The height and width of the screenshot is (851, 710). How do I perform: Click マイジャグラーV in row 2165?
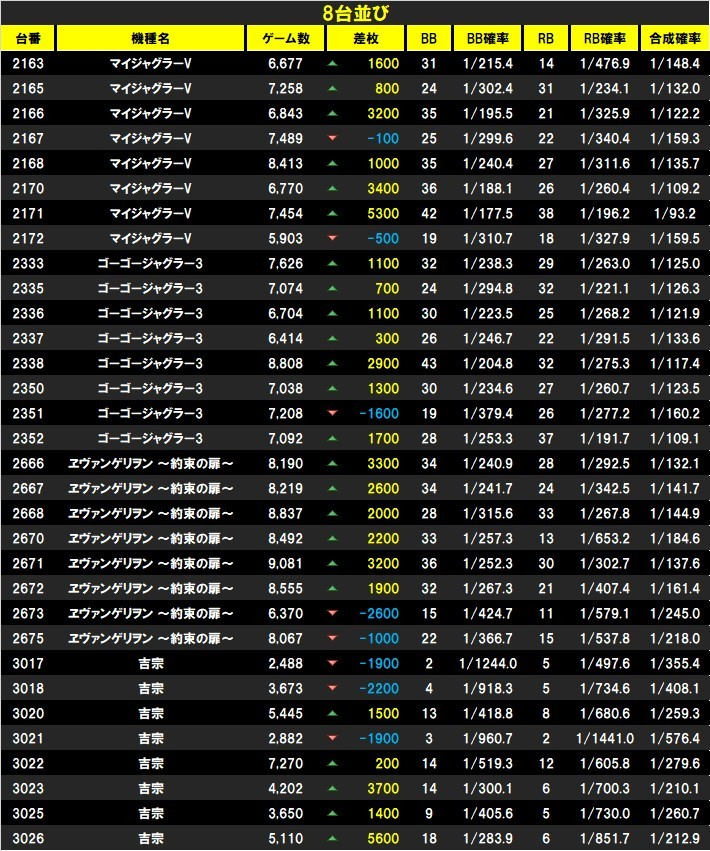150,88
